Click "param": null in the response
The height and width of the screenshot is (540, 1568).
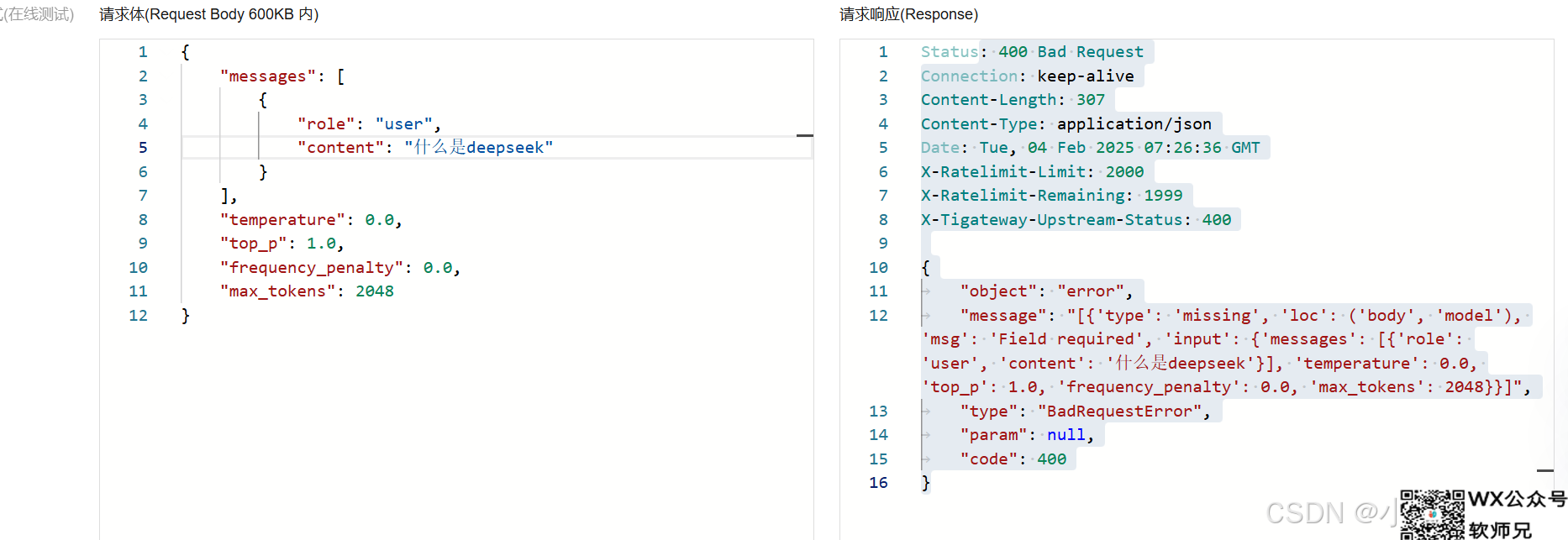click(1027, 435)
